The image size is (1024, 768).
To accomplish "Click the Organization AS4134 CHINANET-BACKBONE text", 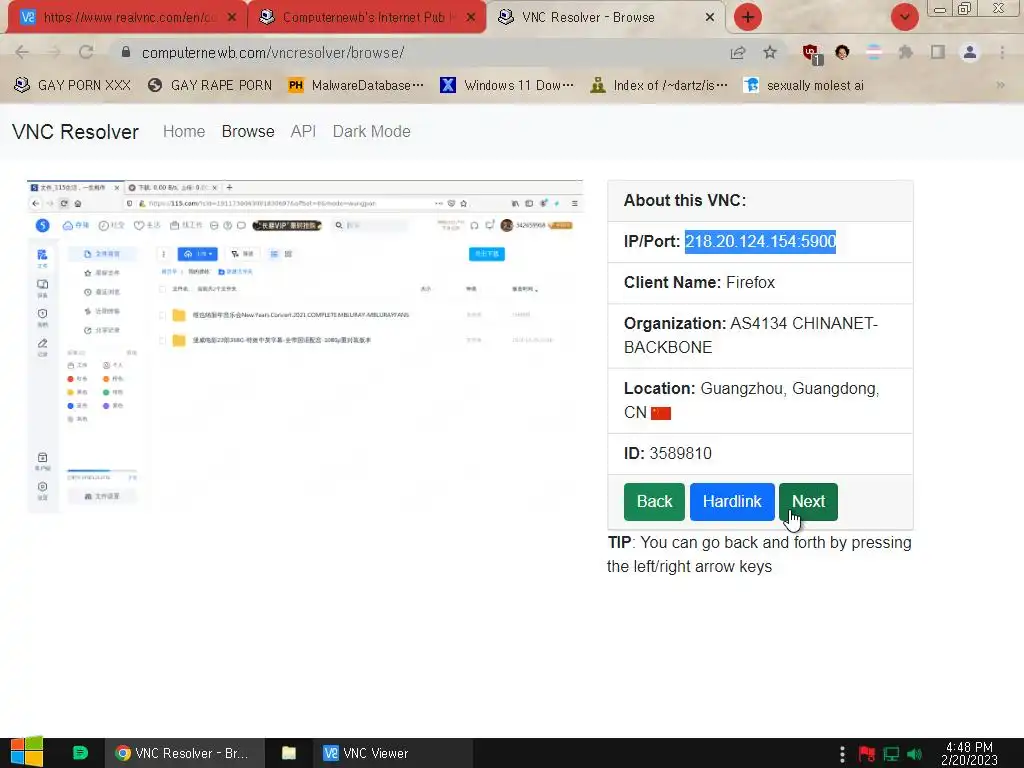I will (x=751, y=336).
